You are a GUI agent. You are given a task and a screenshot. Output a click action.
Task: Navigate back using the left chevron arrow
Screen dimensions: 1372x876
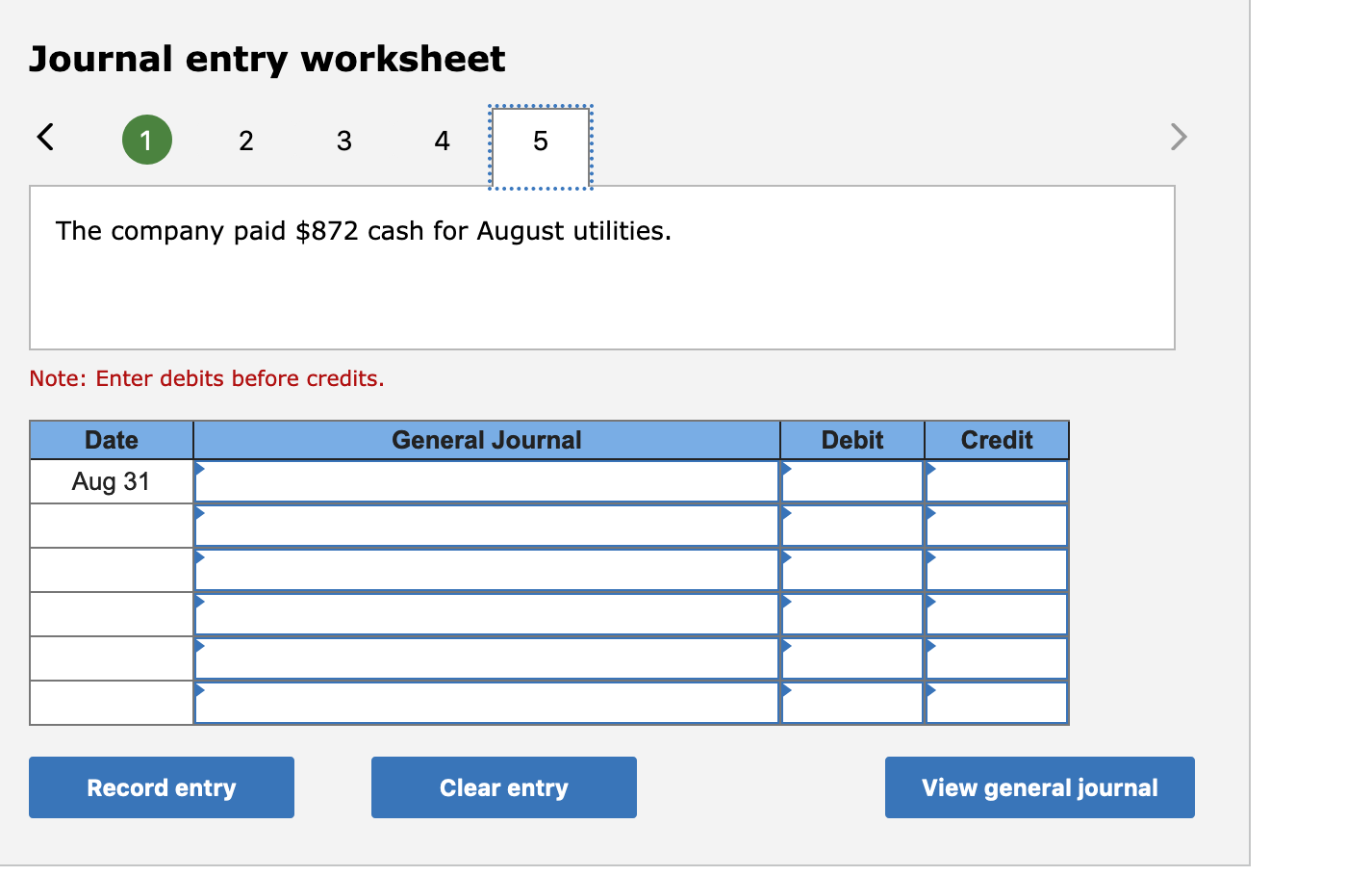tap(45, 138)
